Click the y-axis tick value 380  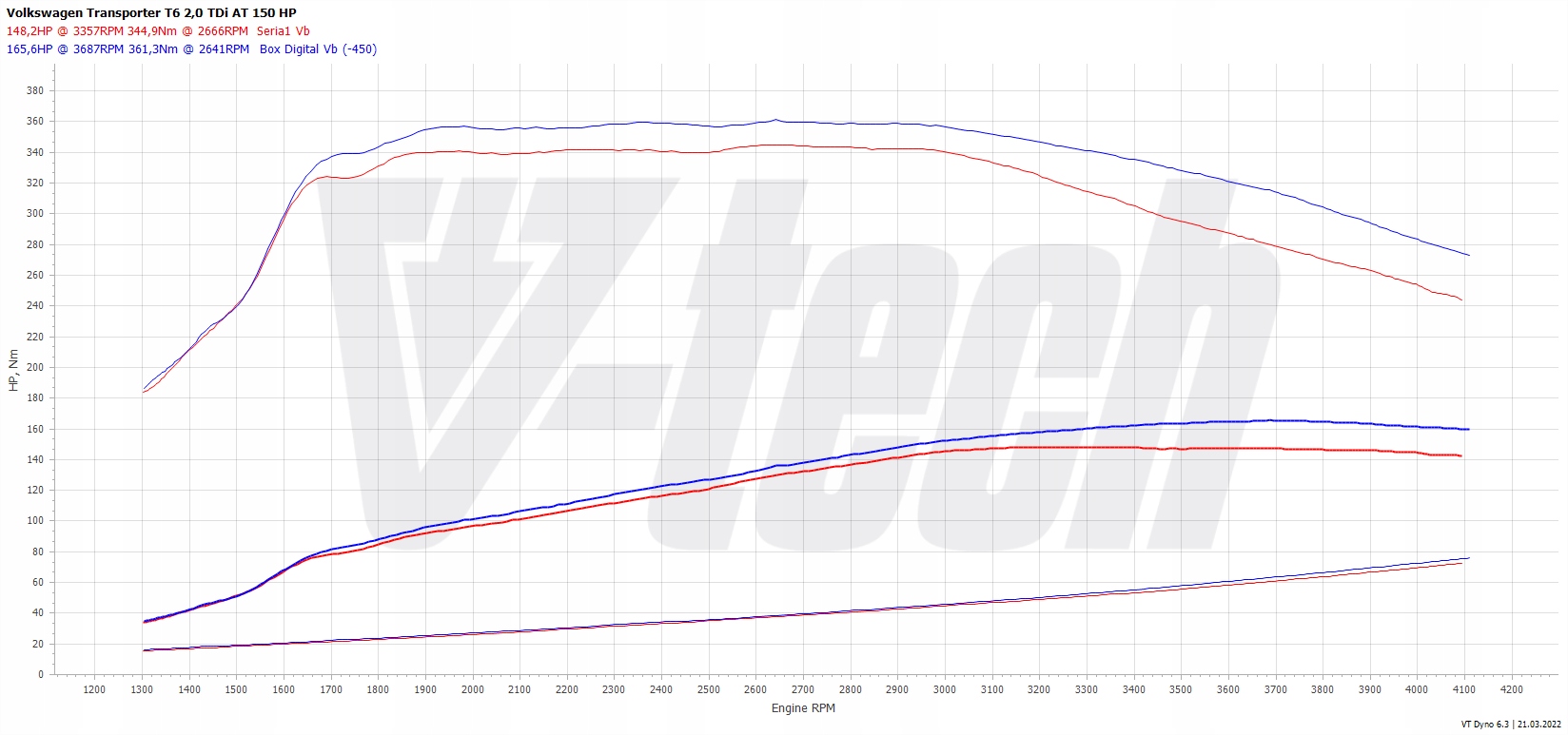pyautogui.click(x=35, y=91)
